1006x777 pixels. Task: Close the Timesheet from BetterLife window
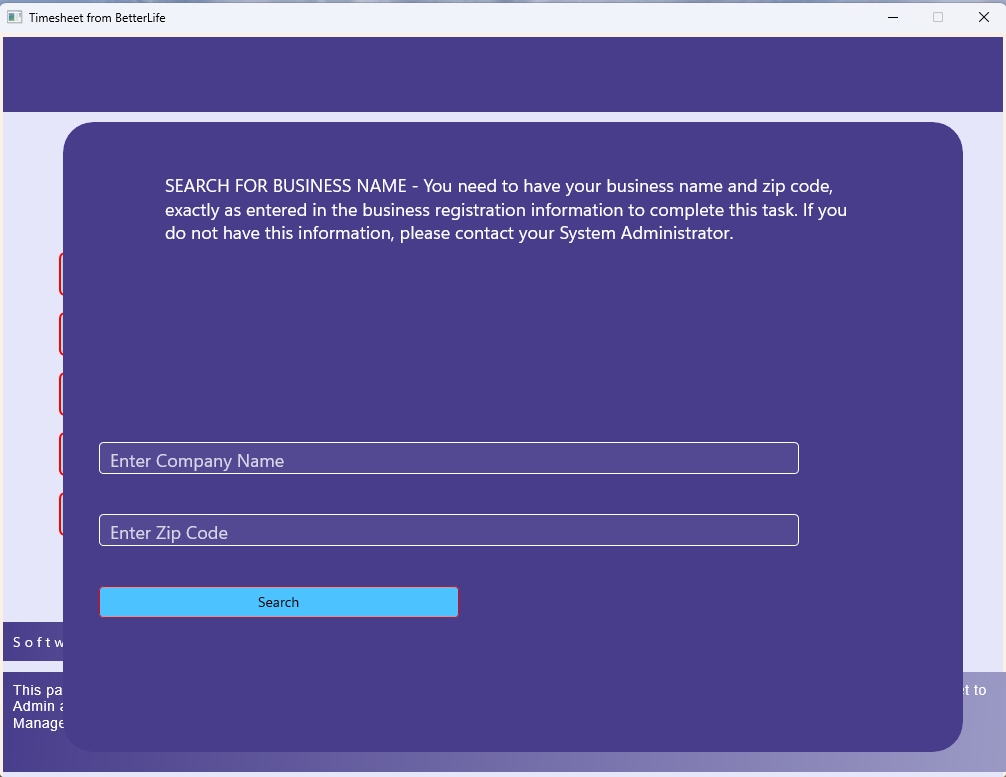983,17
